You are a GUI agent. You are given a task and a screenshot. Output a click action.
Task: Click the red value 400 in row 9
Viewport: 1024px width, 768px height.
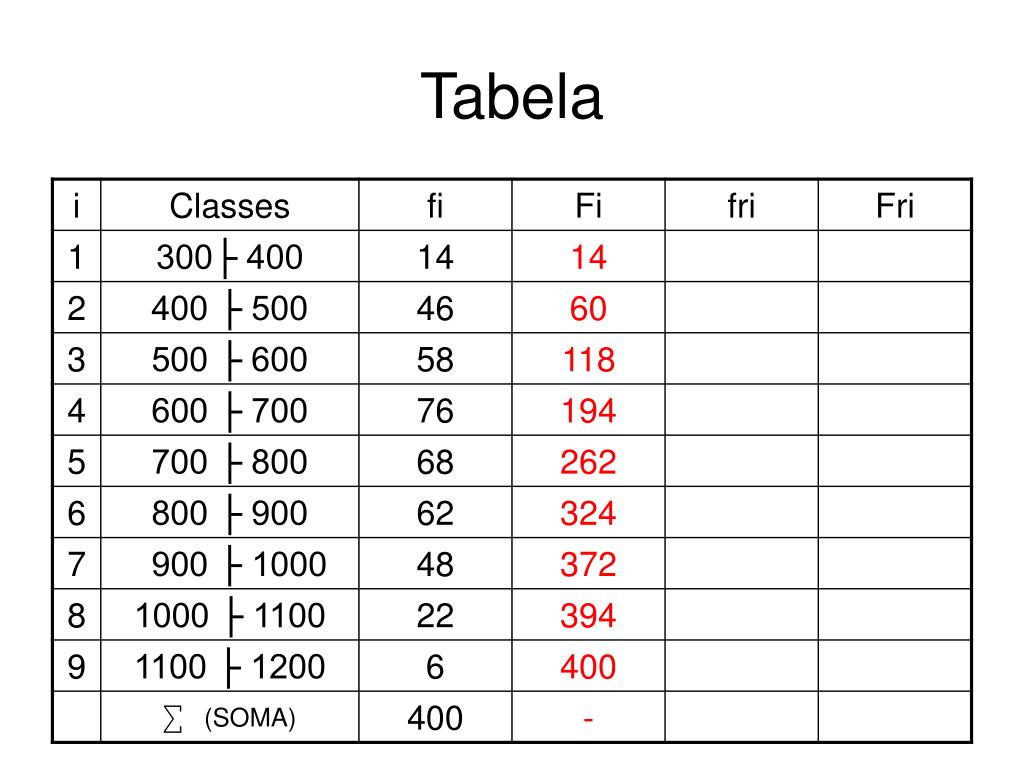pyautogui.click(x=588, y=666)
